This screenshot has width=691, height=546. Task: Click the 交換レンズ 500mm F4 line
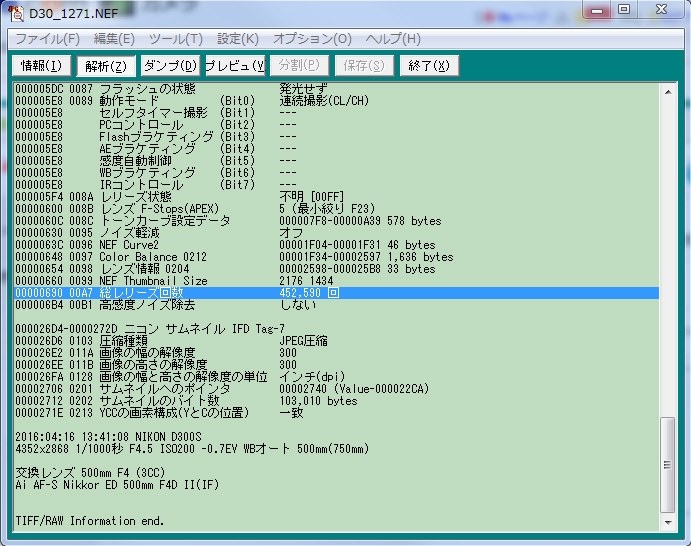coord(90,473)
